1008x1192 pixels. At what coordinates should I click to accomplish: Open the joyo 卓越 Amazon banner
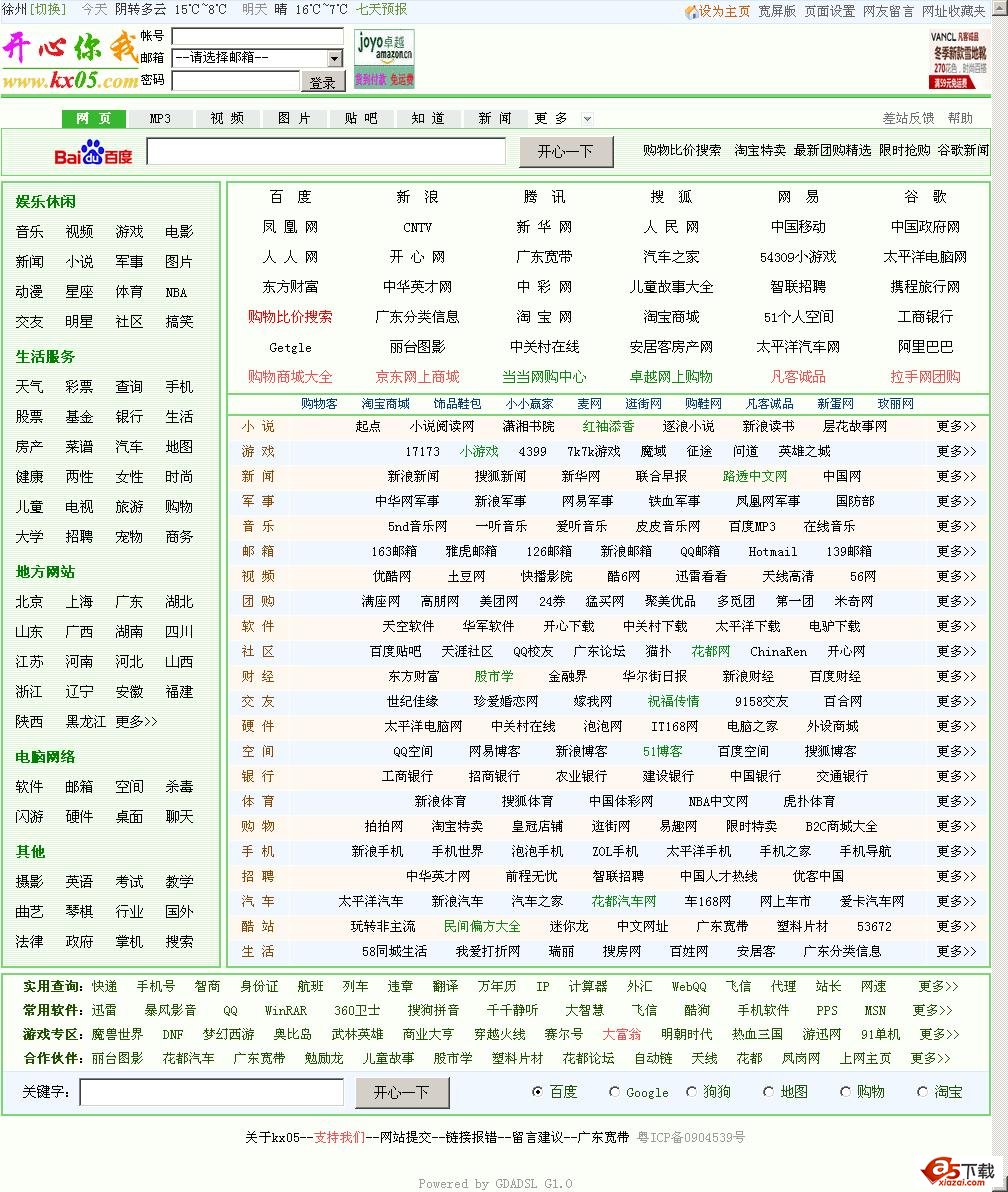coord(384,59)
